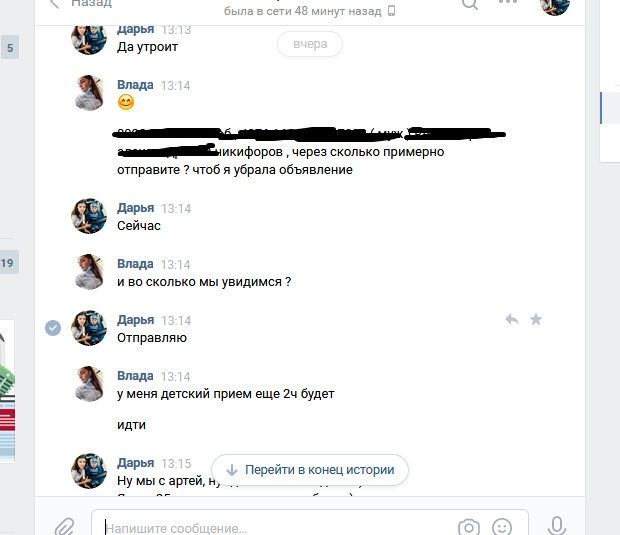
Task: Go back via the Назад button
Action: tap(81, 4)
